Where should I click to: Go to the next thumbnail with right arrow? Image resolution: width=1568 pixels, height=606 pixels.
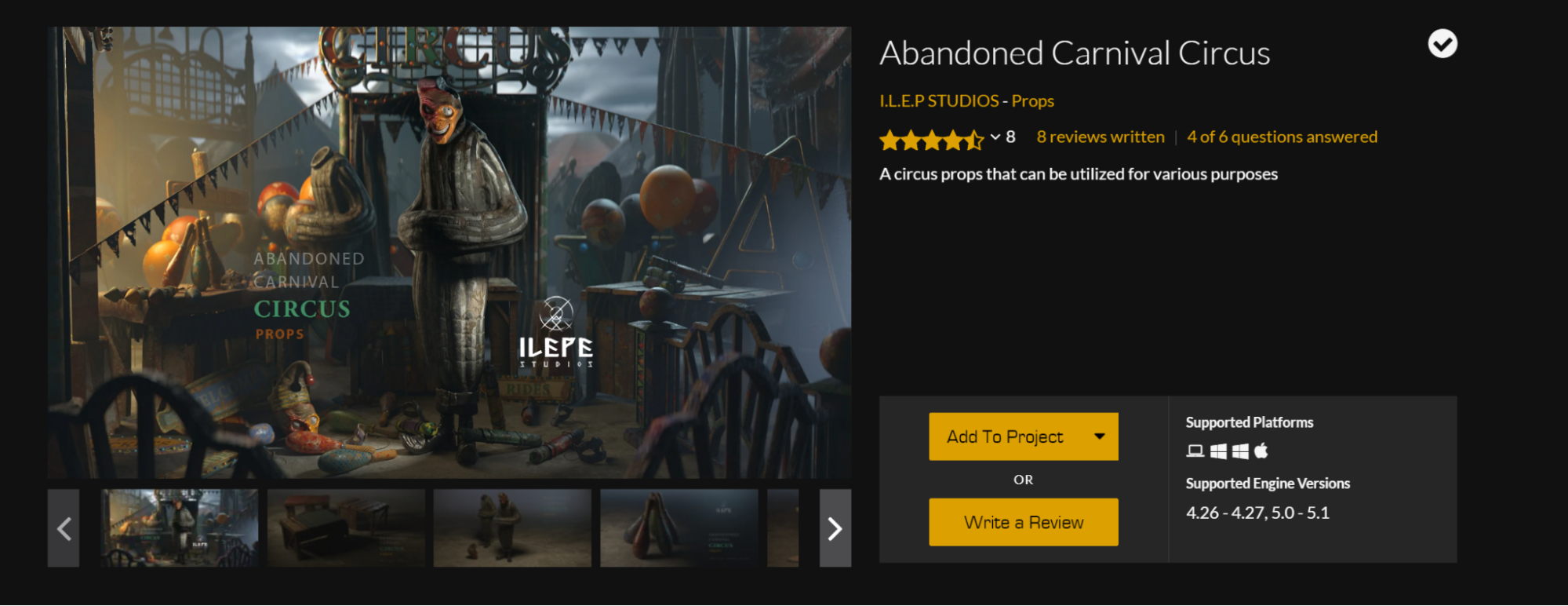835,528
